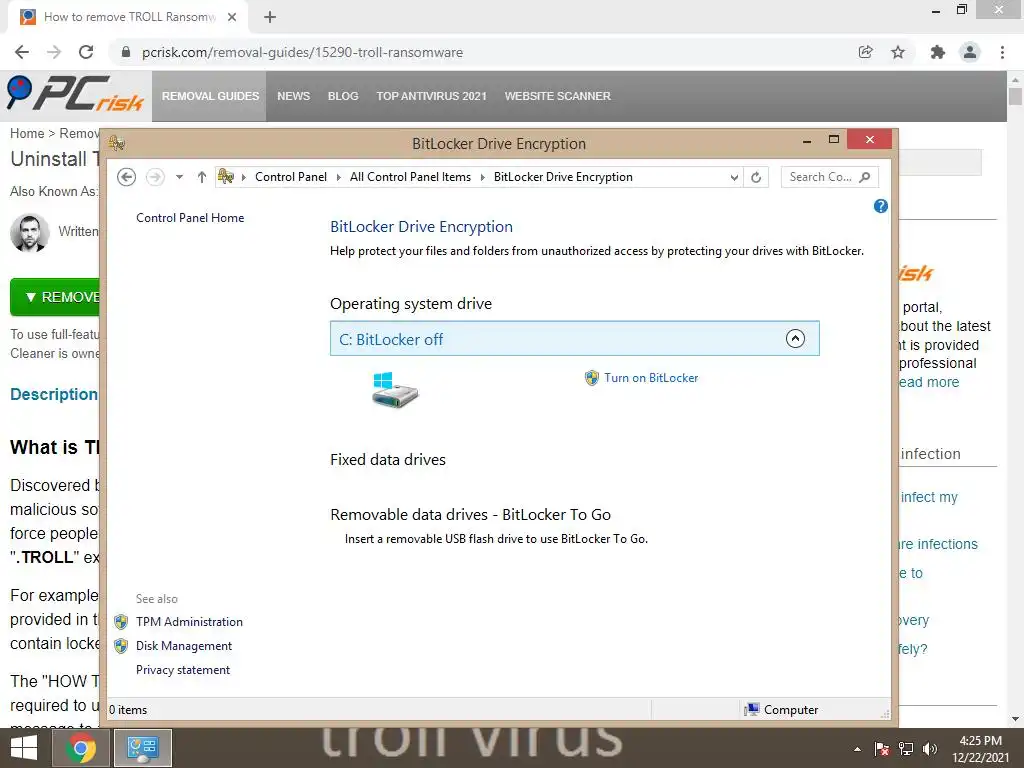Click the C: BitLocker off drive row
Screen dimensions: 1024x768
[575, 338]
